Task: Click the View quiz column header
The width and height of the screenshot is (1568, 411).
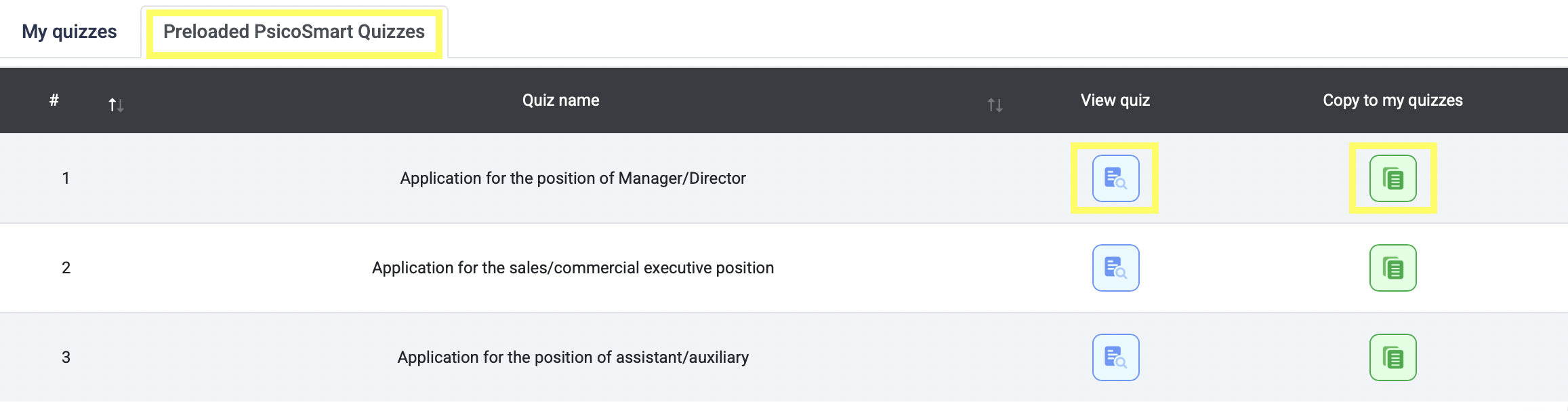Action: coord(1115,100)
